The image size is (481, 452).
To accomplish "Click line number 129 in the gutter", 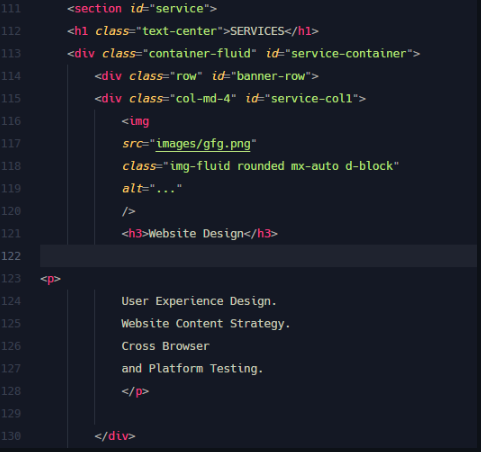I will pyautogui.click(x=11, y=414).
